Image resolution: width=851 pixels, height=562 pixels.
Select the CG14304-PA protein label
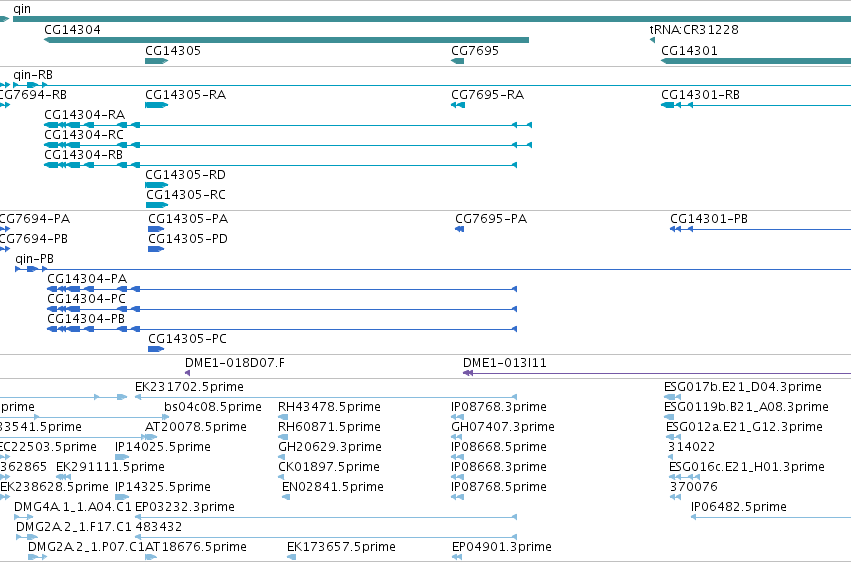pyautogui.click(x=87, y=279)
